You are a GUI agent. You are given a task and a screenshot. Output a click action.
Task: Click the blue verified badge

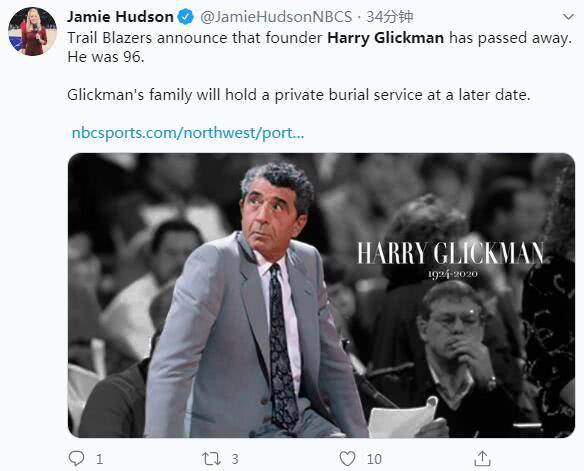pyautogui.click(x=185, y=17)
